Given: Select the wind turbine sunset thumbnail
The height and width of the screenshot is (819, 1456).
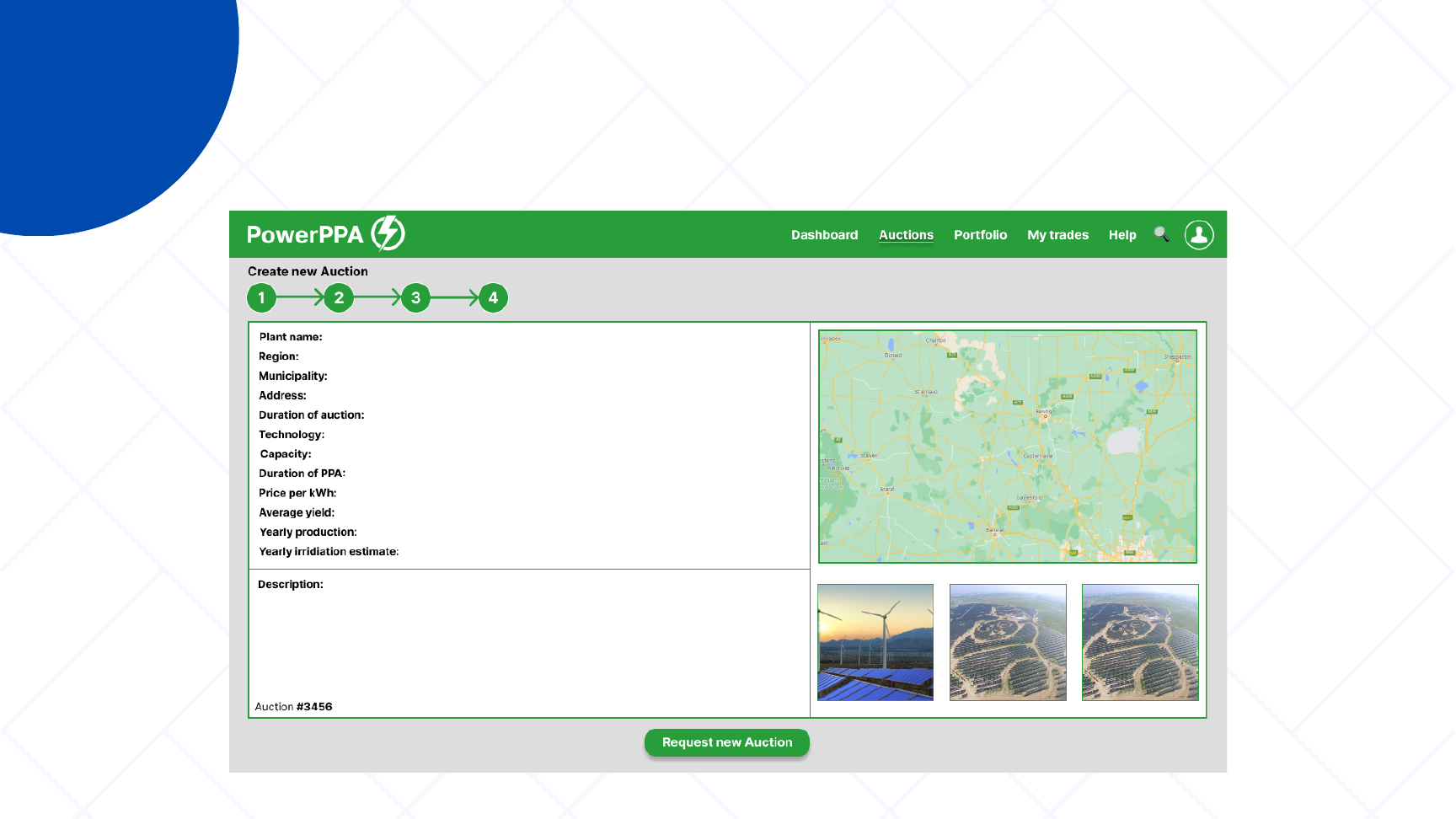Looking at the screenshot, I should pyautogui.click(x=875, y=642).
